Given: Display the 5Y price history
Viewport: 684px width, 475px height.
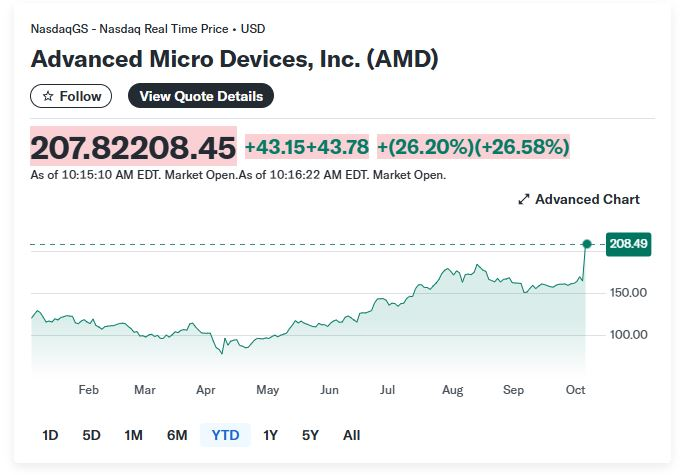Looking at the screenshot, I should (x=310, y=435).
